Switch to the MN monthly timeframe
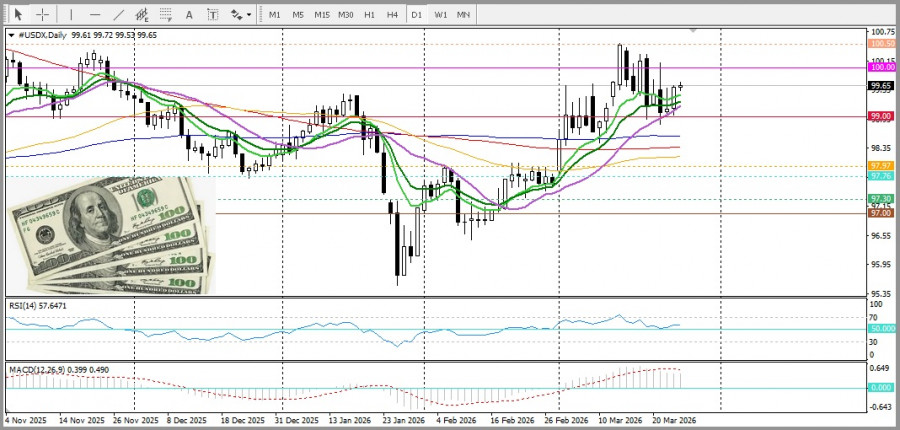This screenshot has width=900, height=430. pos(464,15)
